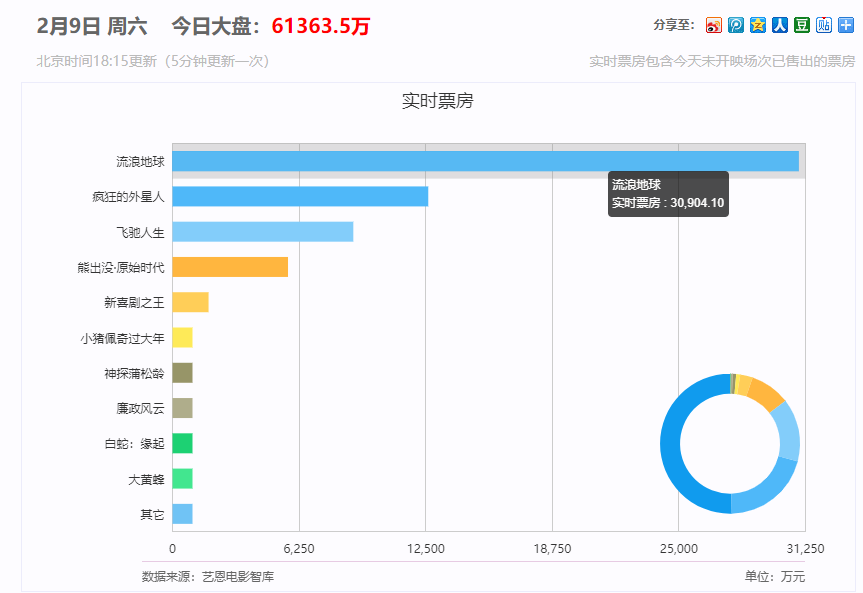Select the 神探蒲松龄 axis label
This screenshot has width=863, height=593.
click(x=134, y=373)
